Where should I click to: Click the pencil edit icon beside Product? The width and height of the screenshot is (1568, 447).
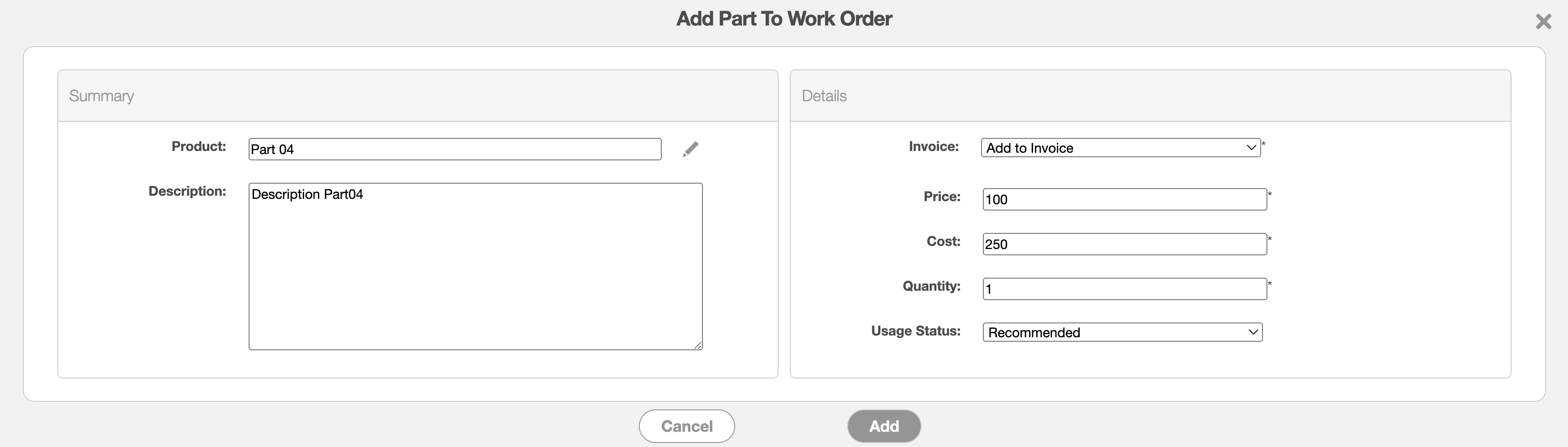click(690, 149)
